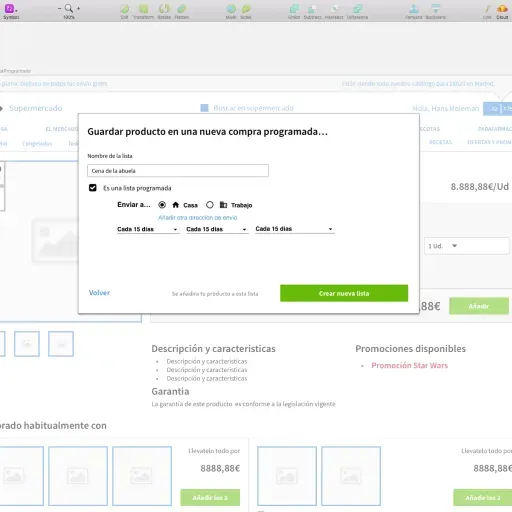The image size is (512, 512).
Task: Open the Congelados category tab
Action: [37, 144]
